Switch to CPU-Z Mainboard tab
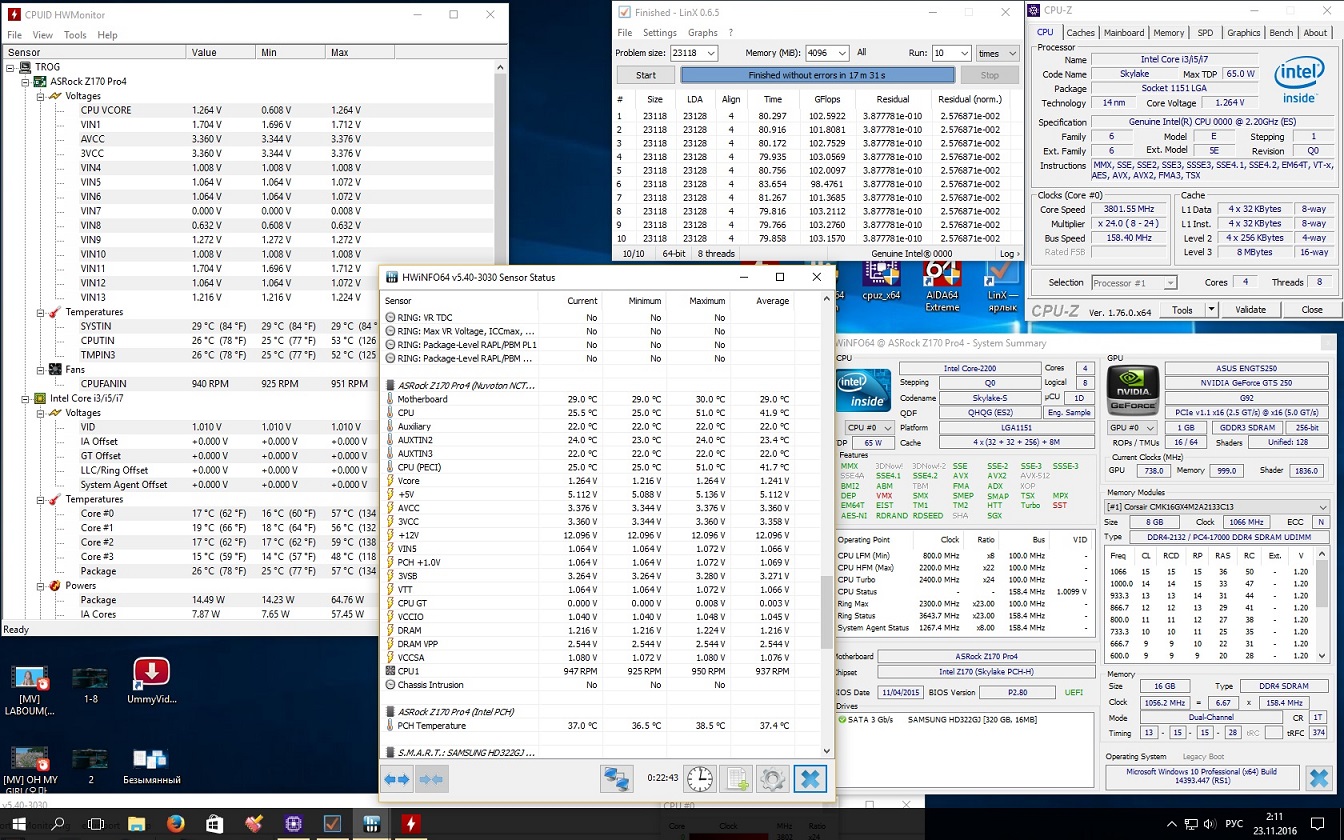 pos(1124,33)
